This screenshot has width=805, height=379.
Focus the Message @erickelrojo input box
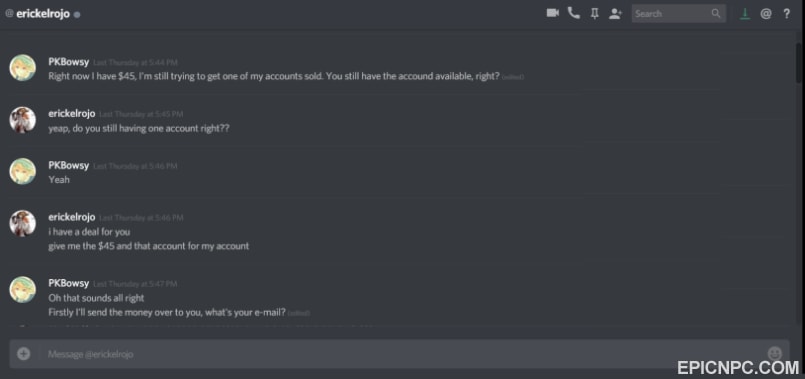(399, 354)
